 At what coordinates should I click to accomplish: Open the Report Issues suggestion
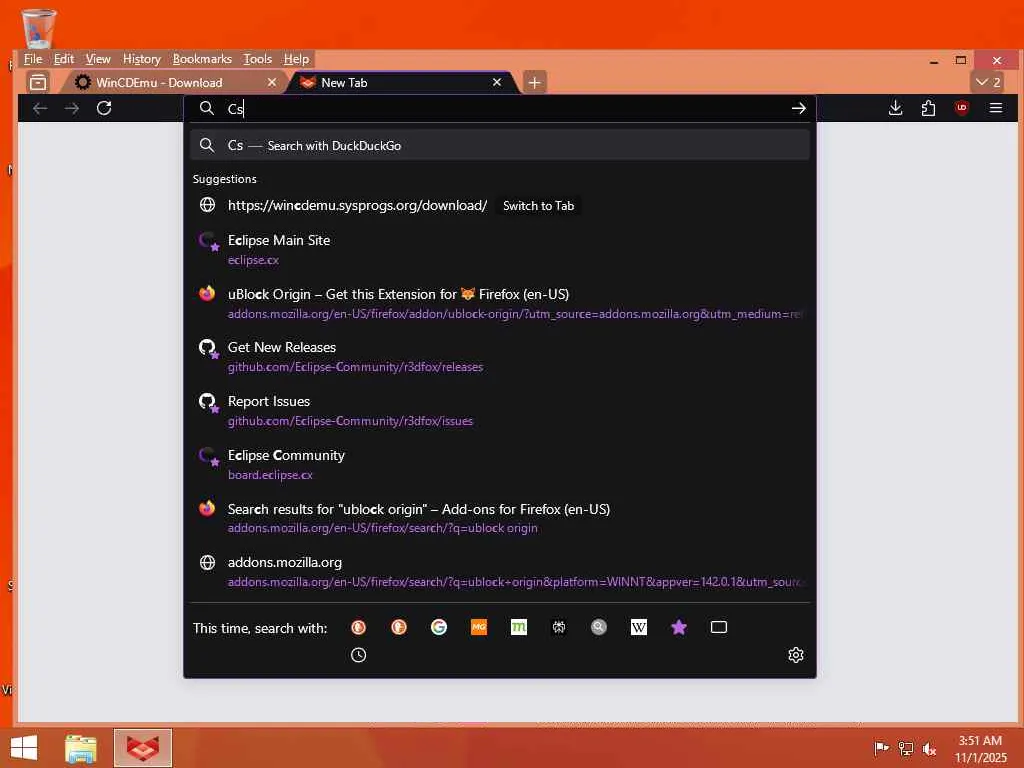coord(500,410)
